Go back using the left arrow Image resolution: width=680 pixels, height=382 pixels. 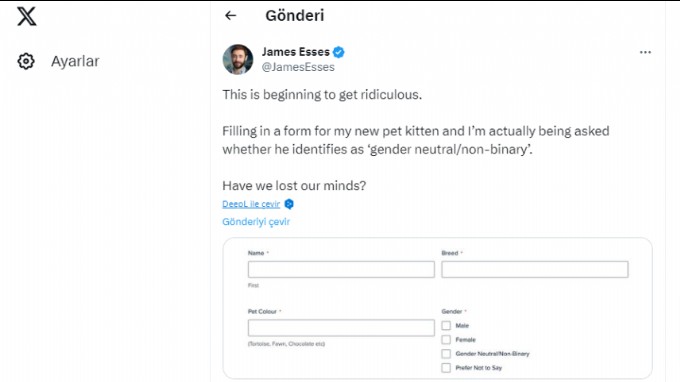coord(231,16)
